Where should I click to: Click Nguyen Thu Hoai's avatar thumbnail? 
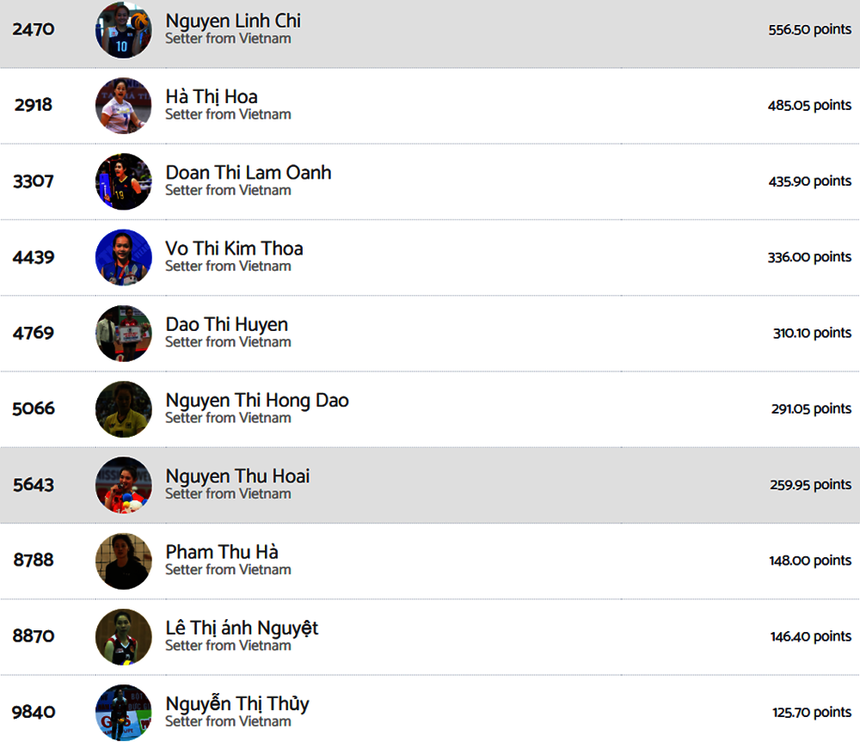pos(123,485)
